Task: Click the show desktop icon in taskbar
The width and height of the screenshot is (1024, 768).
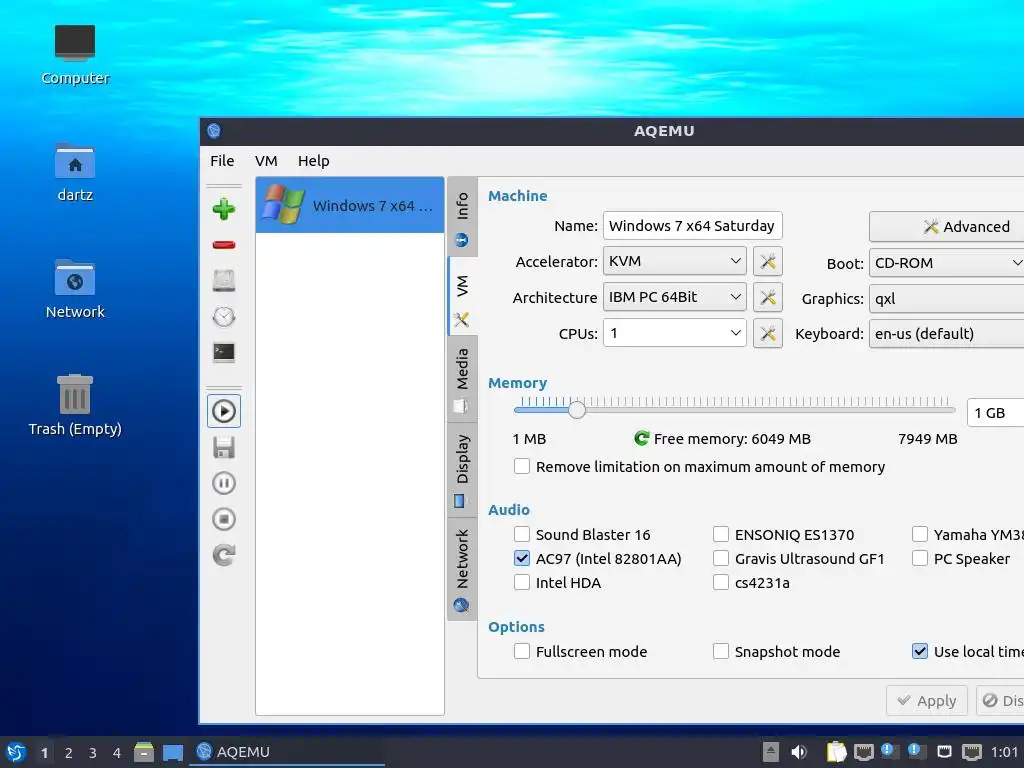Action: (172, 752)
